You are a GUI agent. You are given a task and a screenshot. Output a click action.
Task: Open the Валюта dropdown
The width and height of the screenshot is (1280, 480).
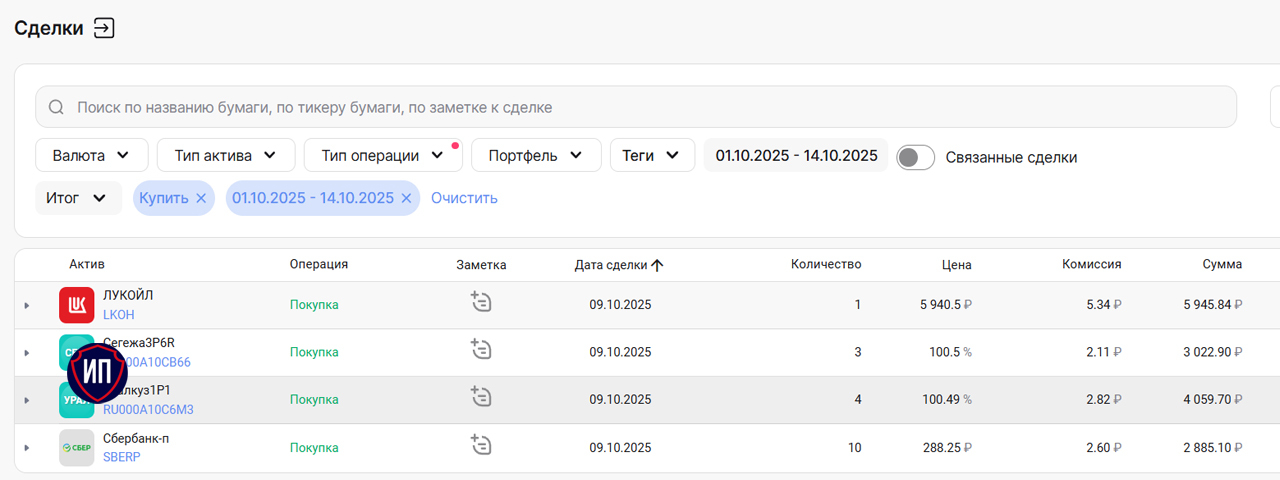pos(92,155)
